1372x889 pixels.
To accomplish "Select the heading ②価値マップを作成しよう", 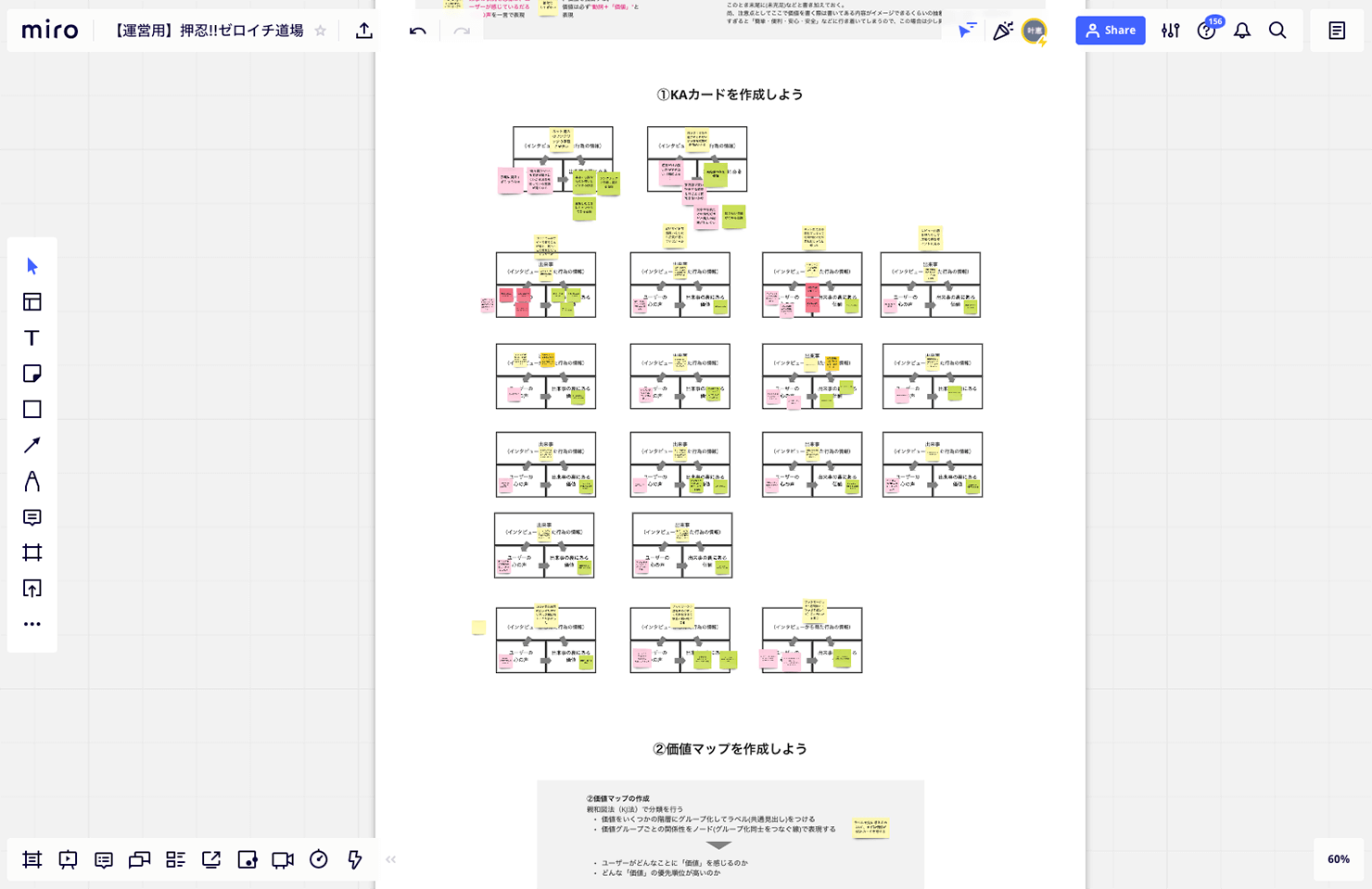I will click(730, 749).
